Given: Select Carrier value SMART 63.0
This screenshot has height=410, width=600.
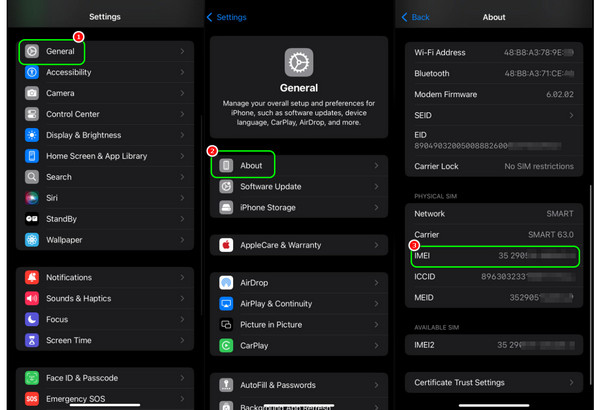Looking at the screenshot, I should (551, 234).
